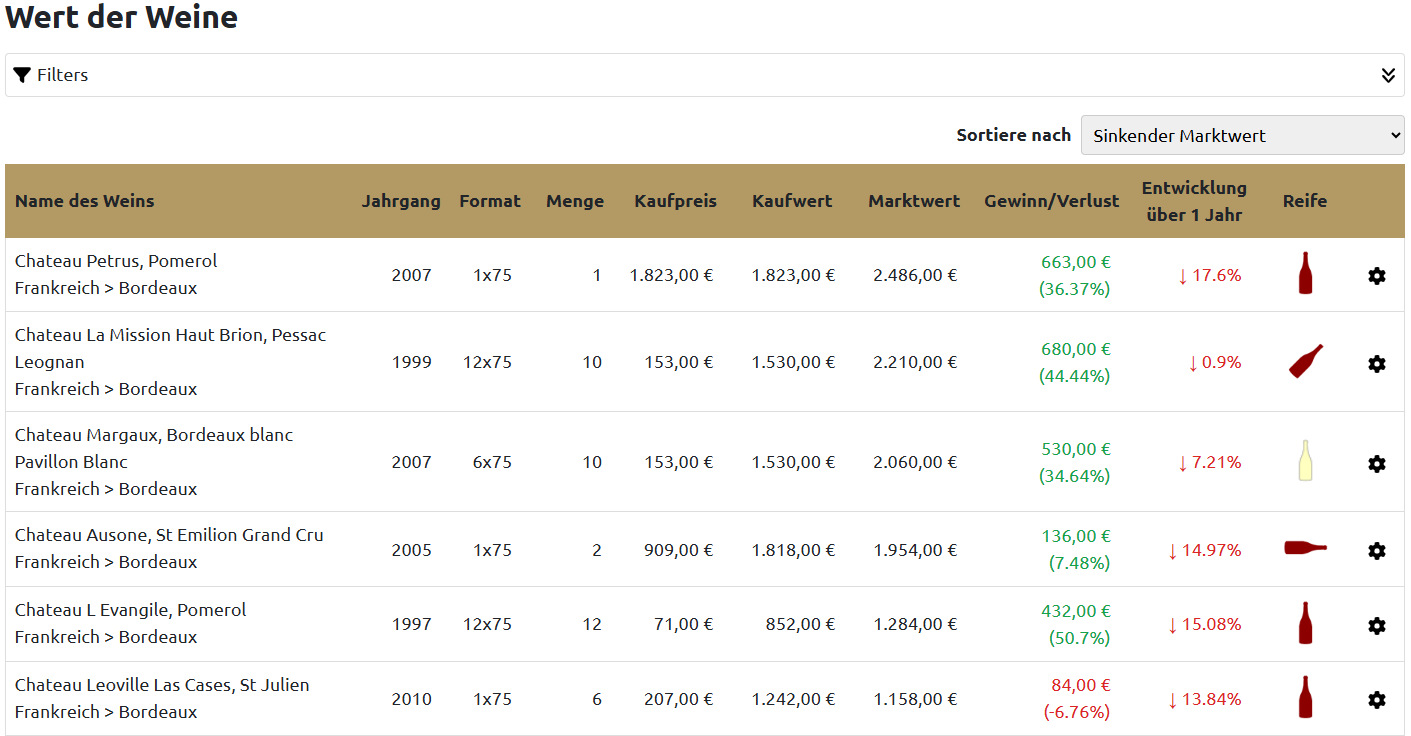Click the gain 530,00 € (34.64%)

click(x=1075, y=462)
